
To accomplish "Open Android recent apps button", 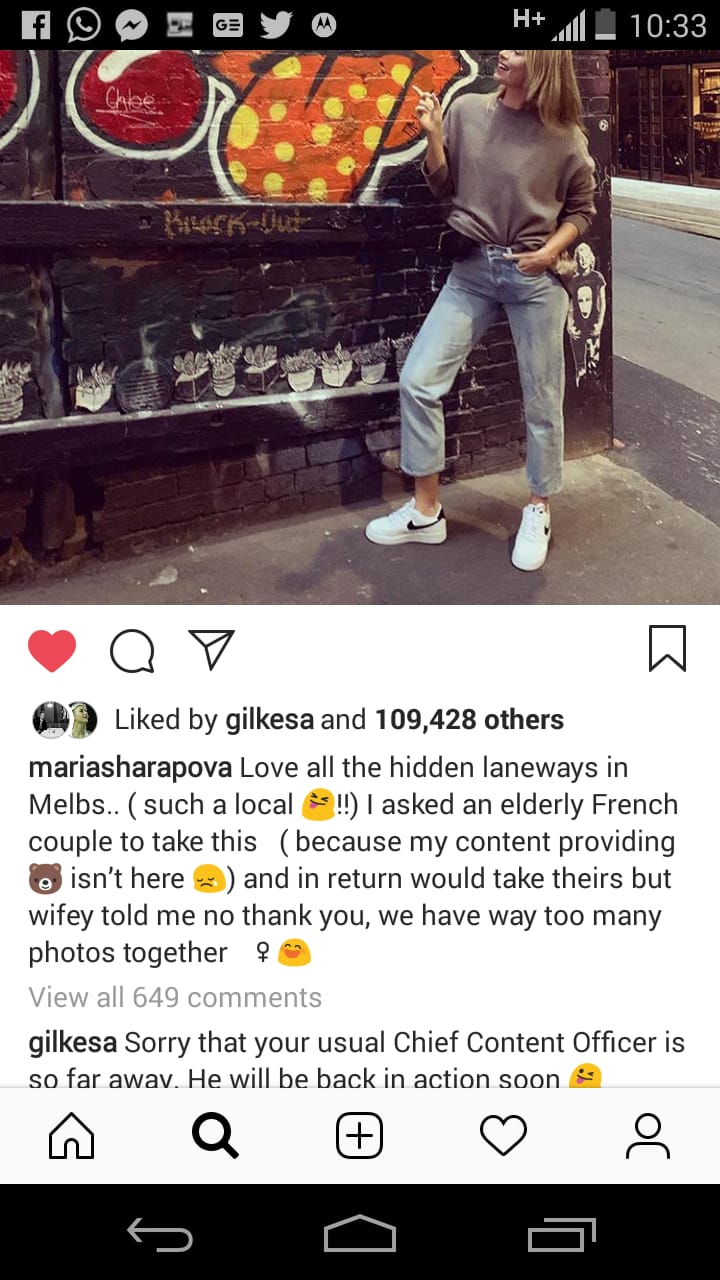I will 562,1234.
